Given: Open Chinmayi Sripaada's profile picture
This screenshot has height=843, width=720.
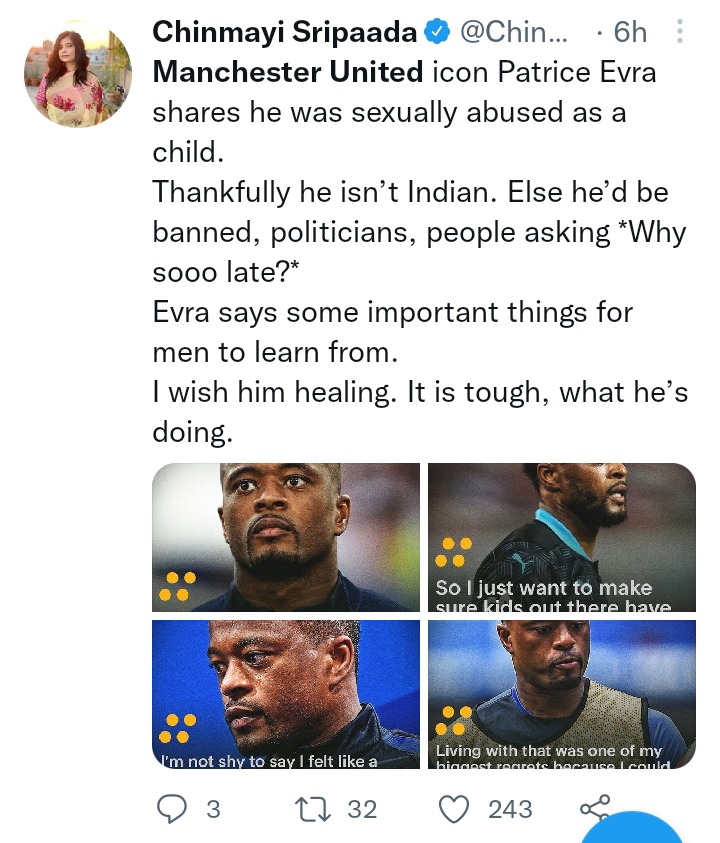Looking at the screenshot, I should pos(78,74).
